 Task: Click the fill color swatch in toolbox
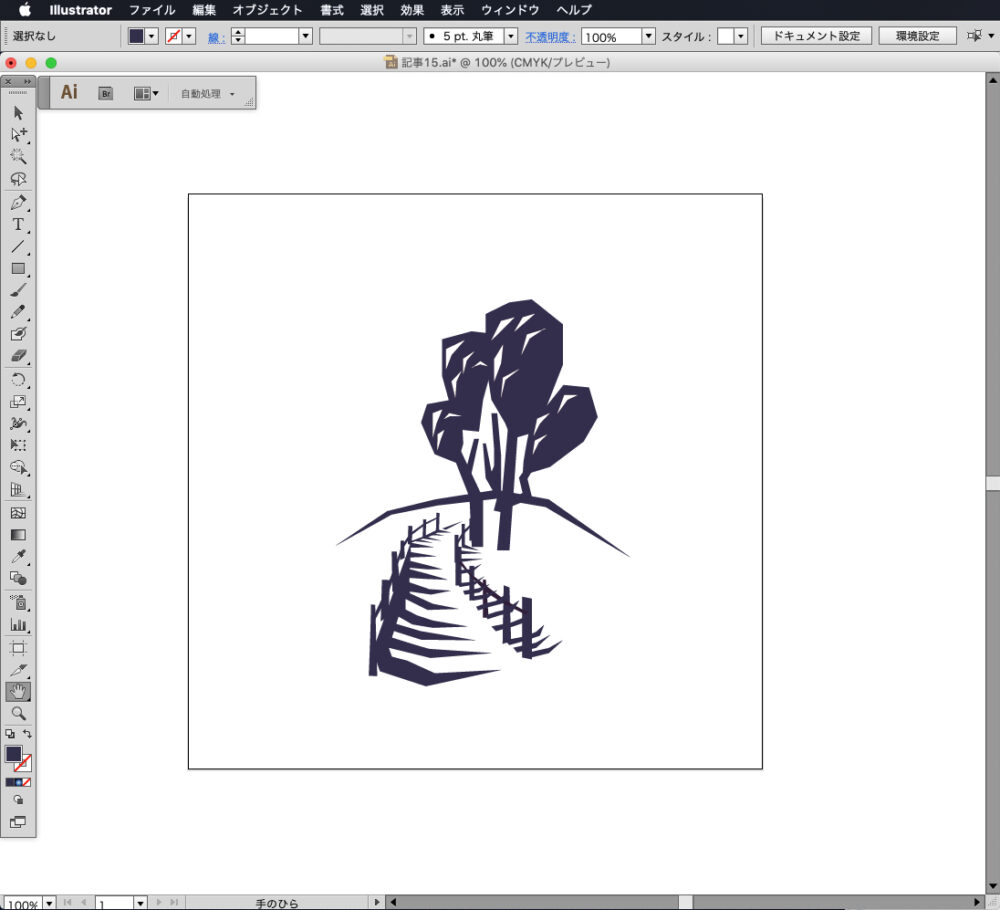[x=14, y=754]
